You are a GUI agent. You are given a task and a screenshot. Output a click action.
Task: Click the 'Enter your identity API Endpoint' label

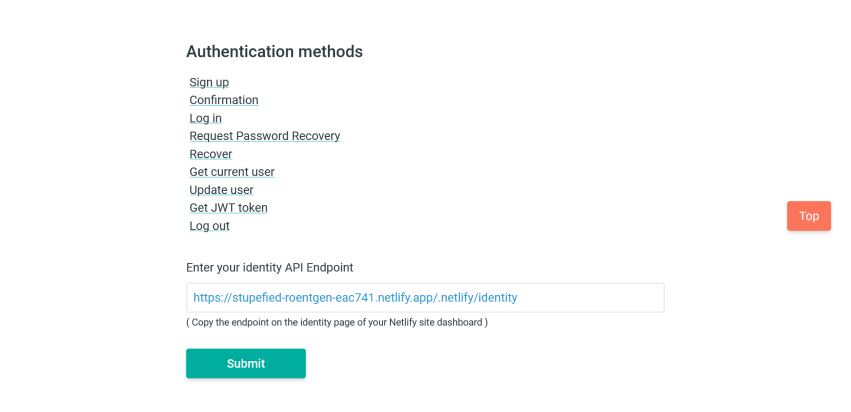pos(270,268)
